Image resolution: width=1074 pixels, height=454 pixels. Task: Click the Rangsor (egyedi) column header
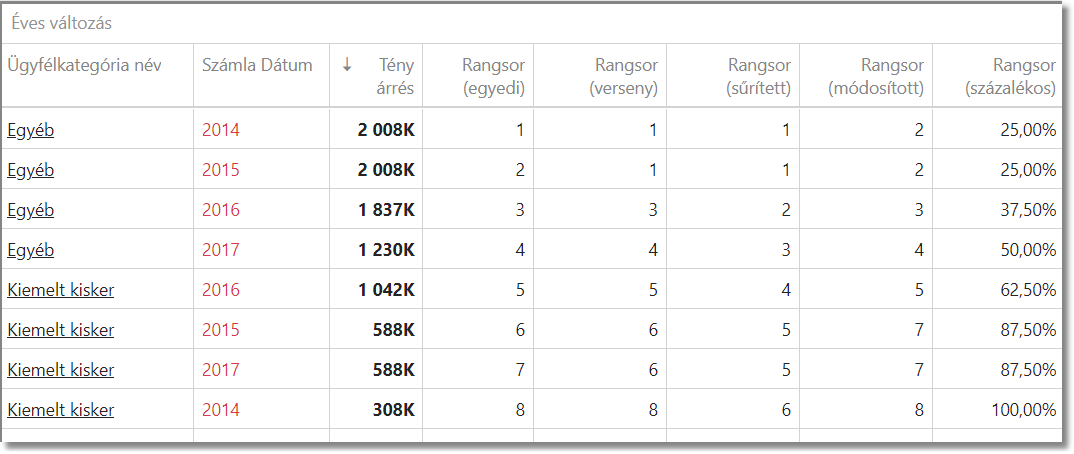pos(493,77)
